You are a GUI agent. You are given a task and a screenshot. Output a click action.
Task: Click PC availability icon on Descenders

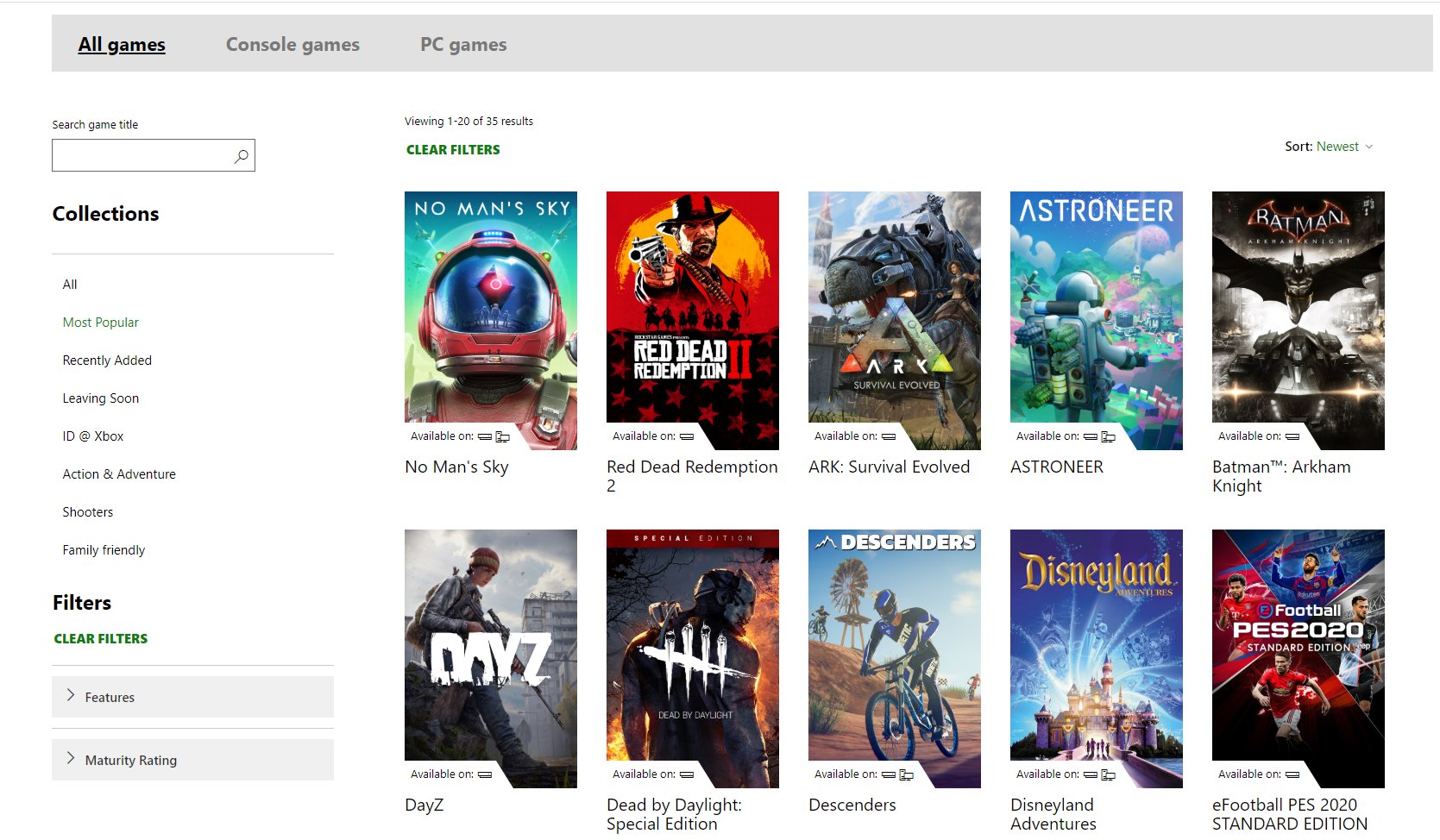[906, 774]
